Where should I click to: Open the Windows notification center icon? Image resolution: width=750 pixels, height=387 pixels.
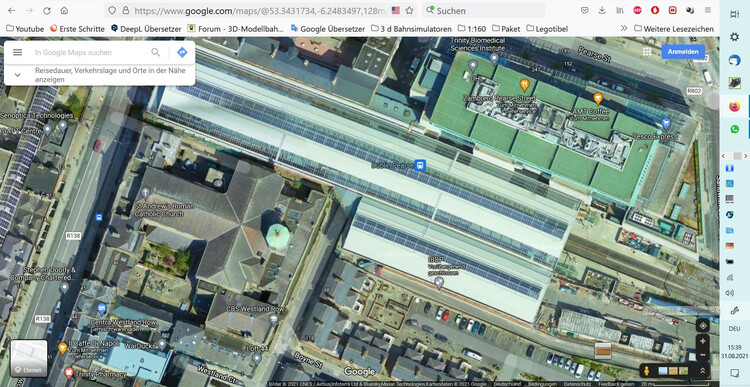pos(734,373)
